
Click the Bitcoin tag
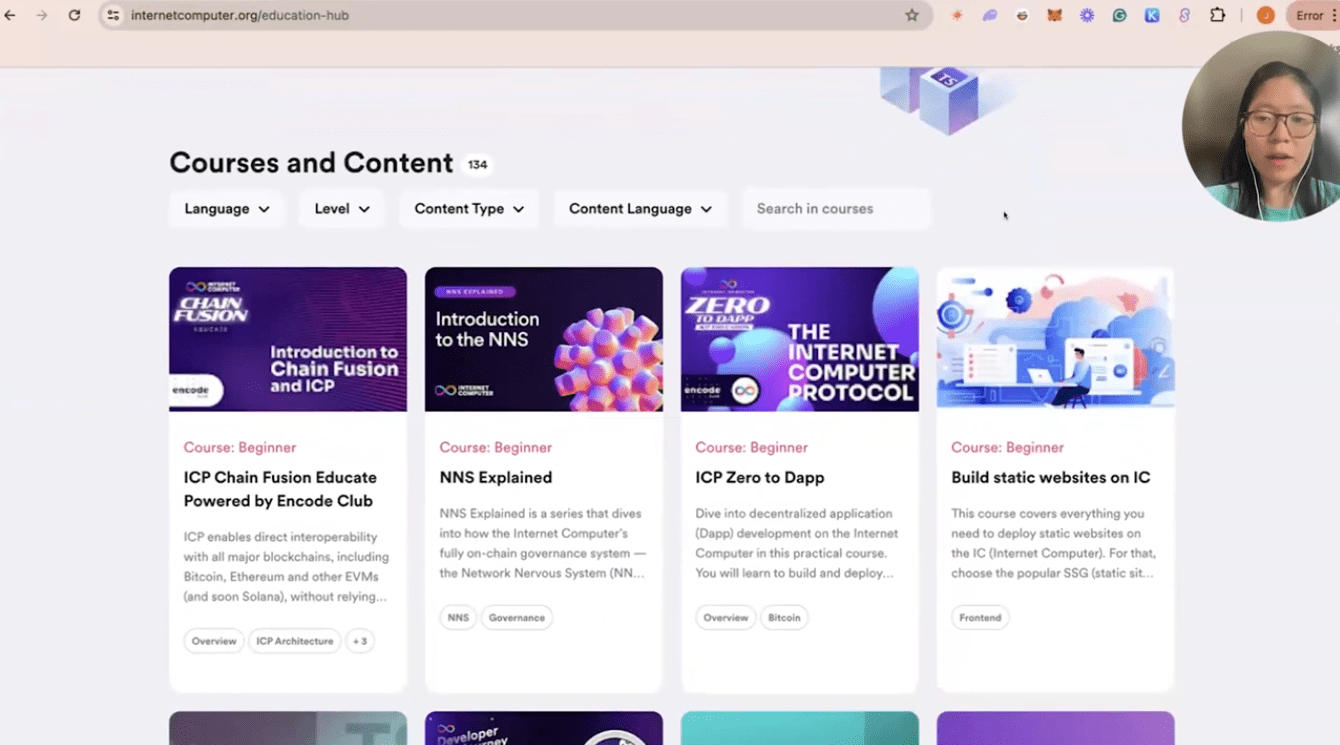[784, 617]
